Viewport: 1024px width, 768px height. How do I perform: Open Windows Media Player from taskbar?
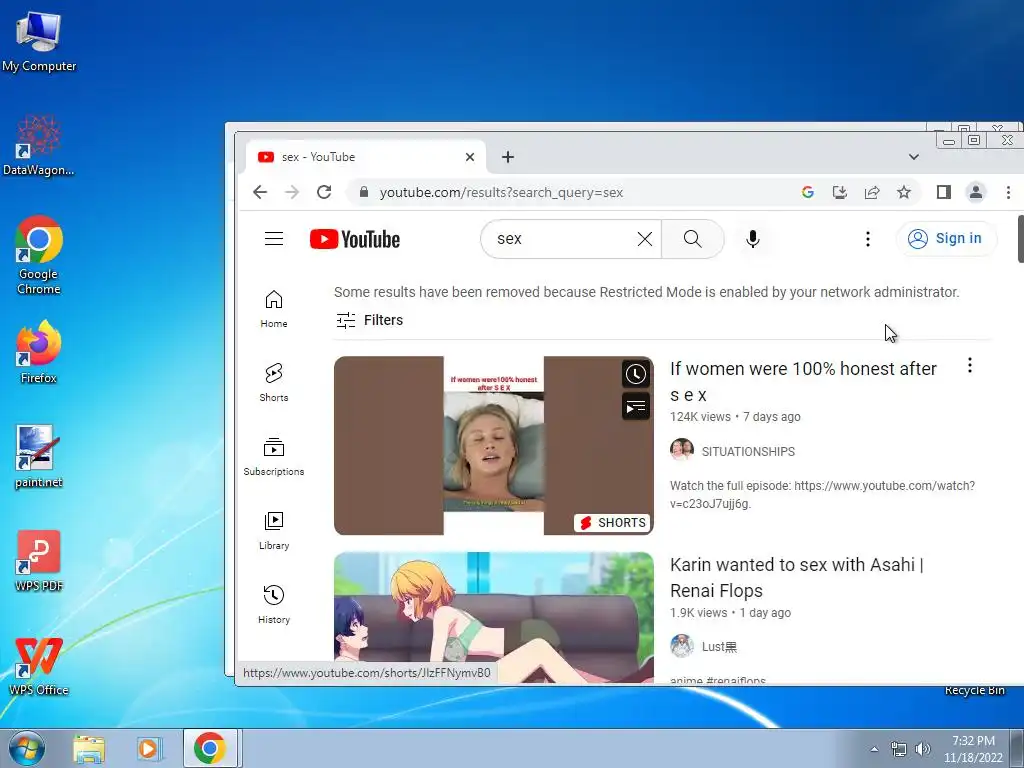click(149, 748)
